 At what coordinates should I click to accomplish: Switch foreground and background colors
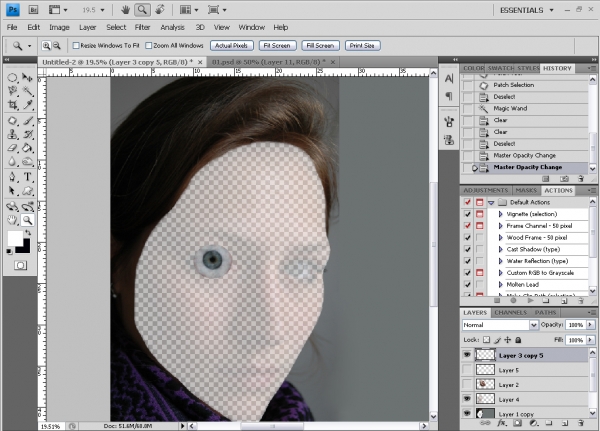tap(28, 233)
